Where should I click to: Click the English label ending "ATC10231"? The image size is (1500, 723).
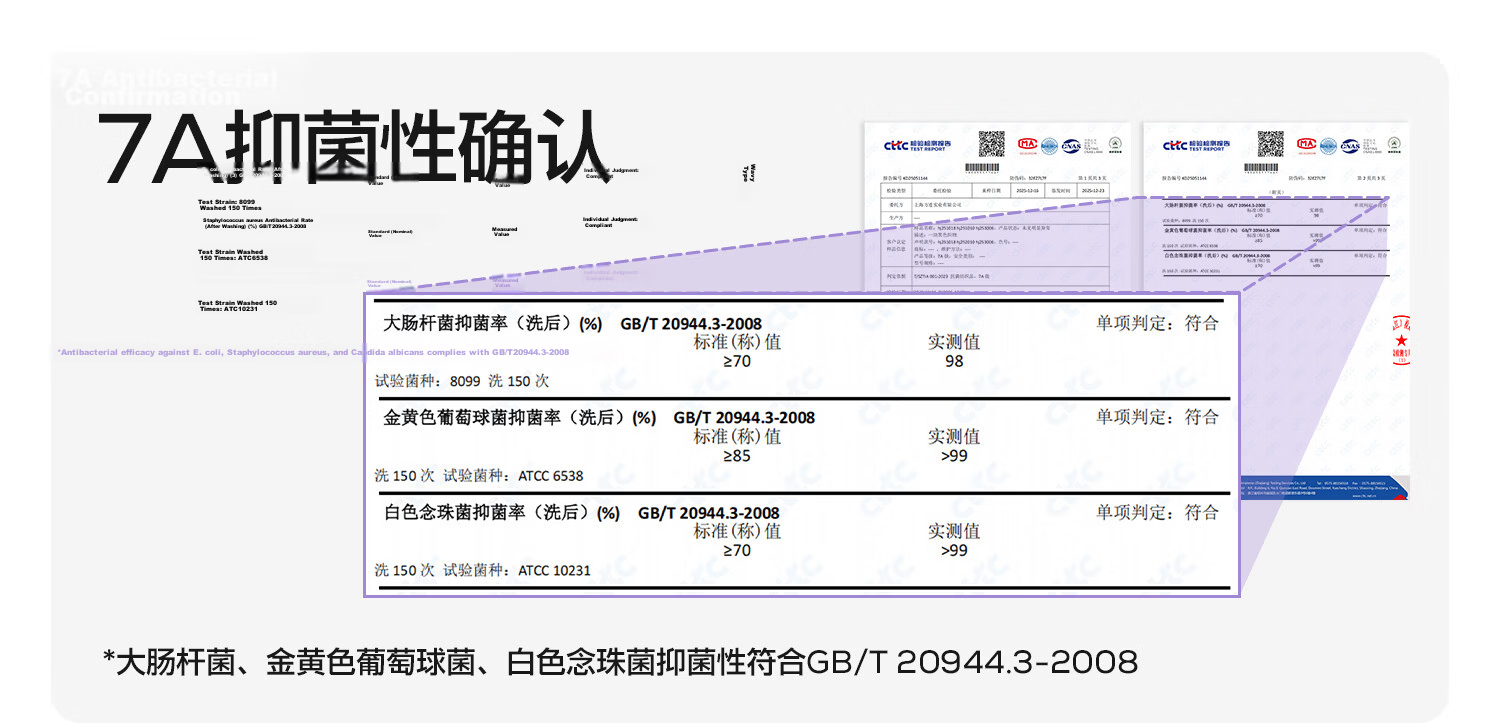(x=237, y=306)
